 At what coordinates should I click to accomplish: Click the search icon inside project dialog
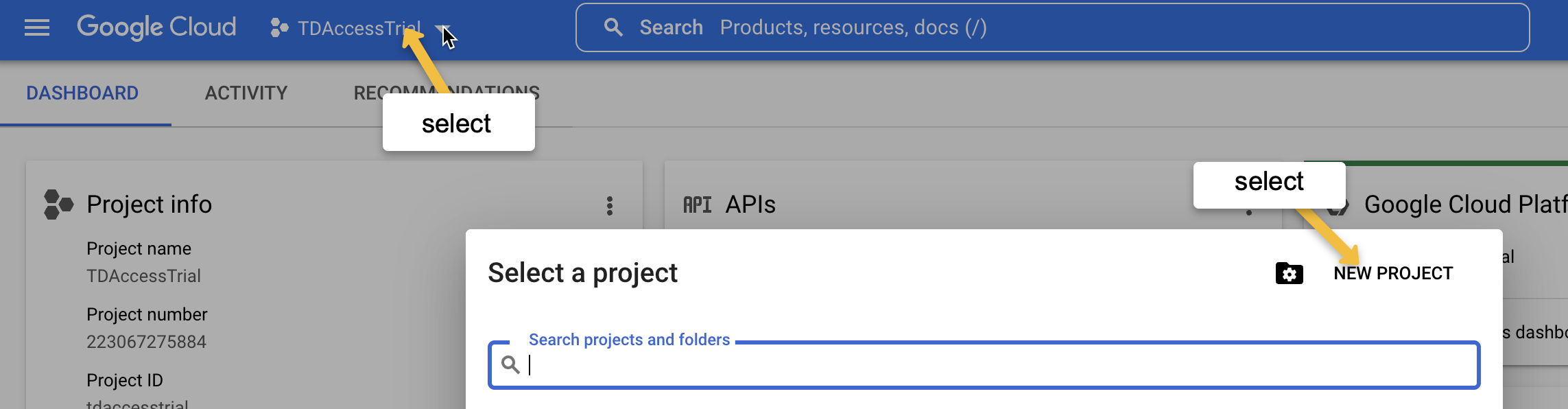tap(510, 364)
